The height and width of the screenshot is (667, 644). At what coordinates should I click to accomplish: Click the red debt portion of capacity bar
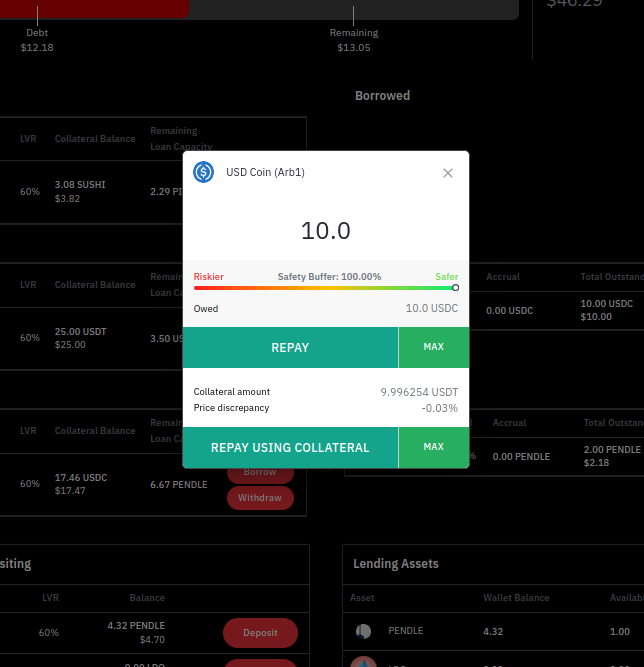[94, 9]
